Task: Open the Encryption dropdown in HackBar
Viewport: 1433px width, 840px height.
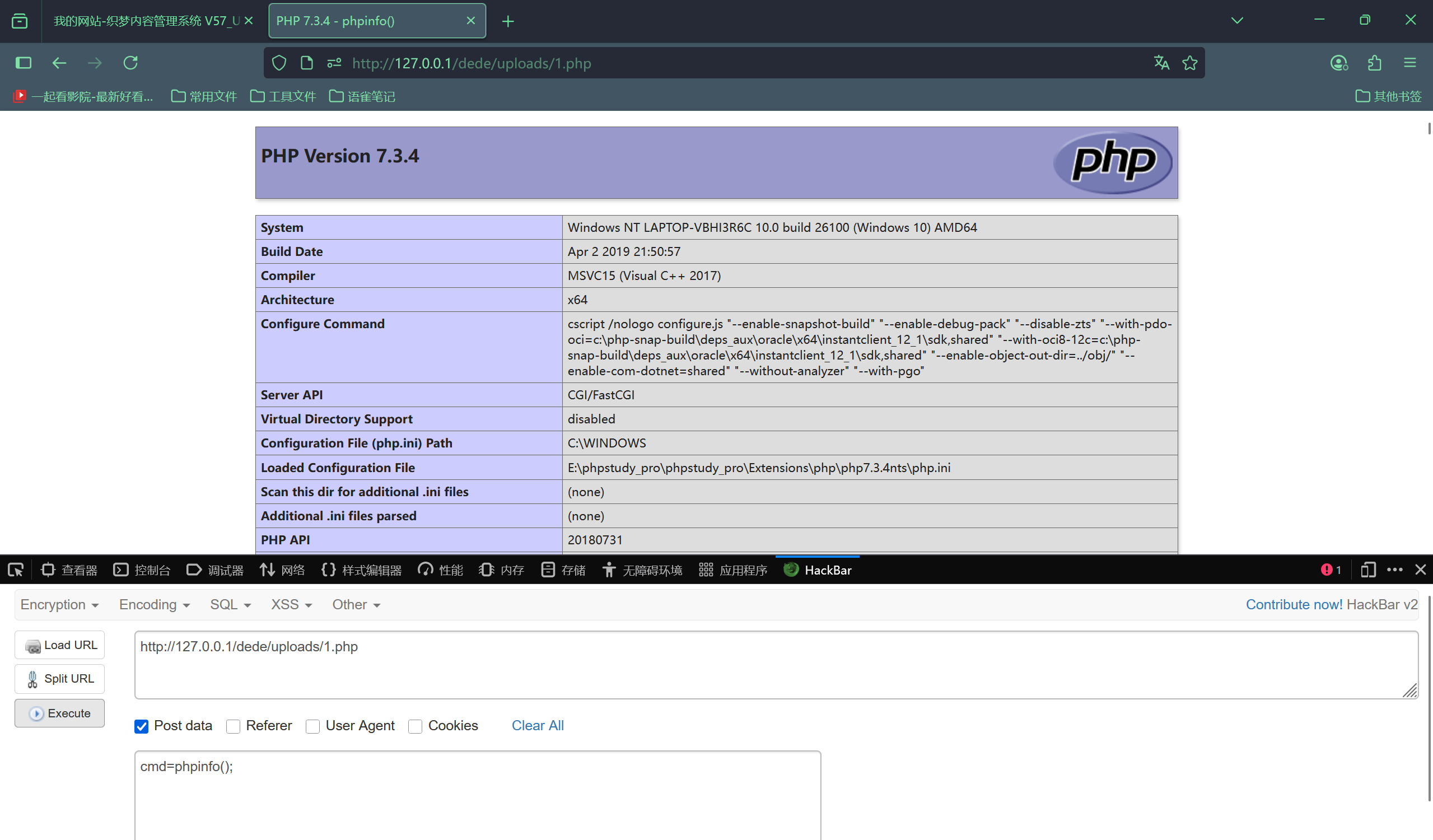Action: coord(60,605)
